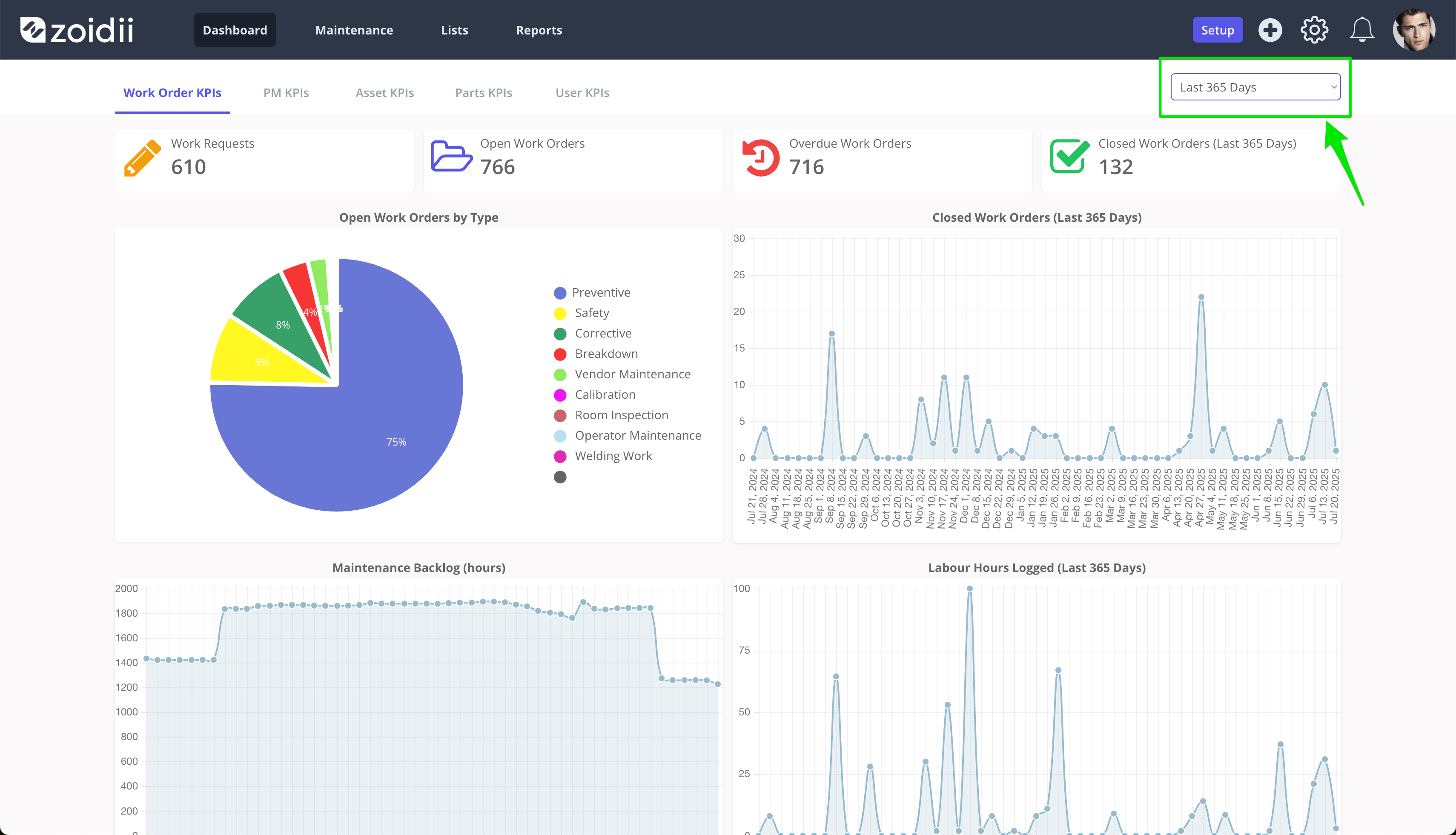
Task: Open the notifications bell
Action: (x=1362, y=30)
